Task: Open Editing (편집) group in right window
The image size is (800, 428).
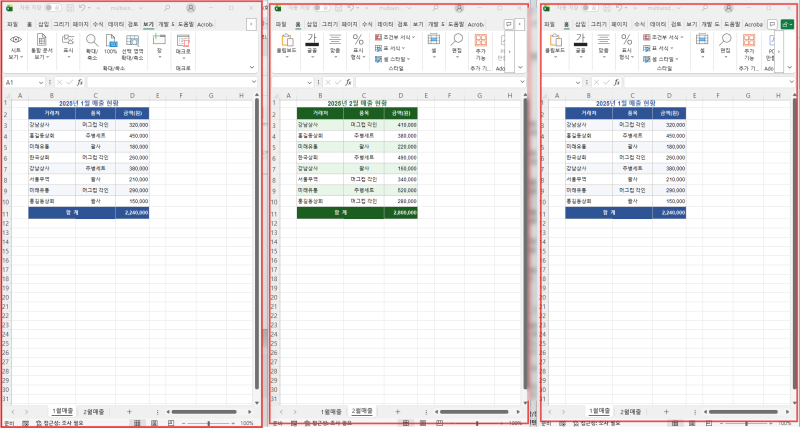Action: point(725,47)
